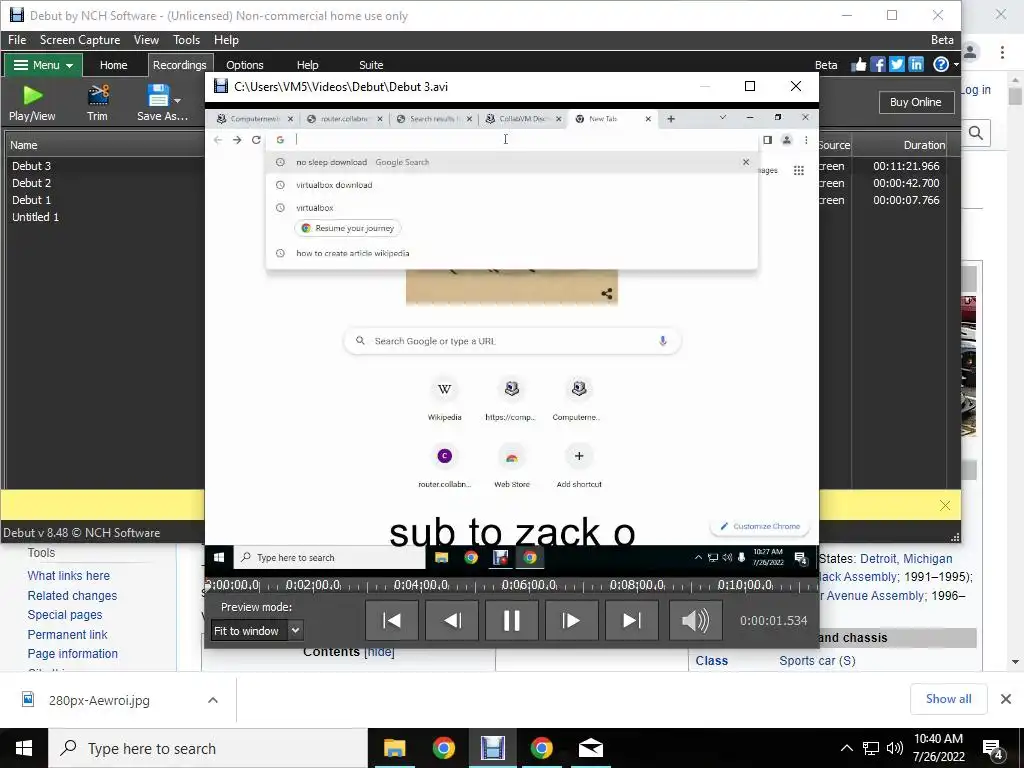1024x768 pixels.
Task: Click the Class link in infobox
Action: (x=711, y=661)
